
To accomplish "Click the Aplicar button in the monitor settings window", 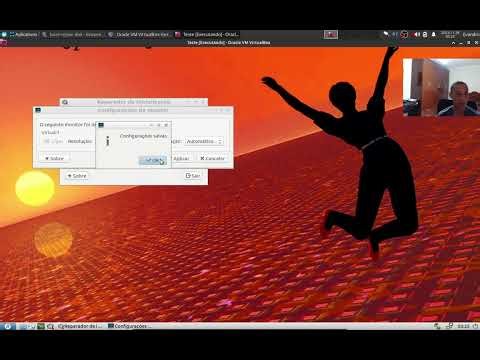I will click(x=181, y=158).
